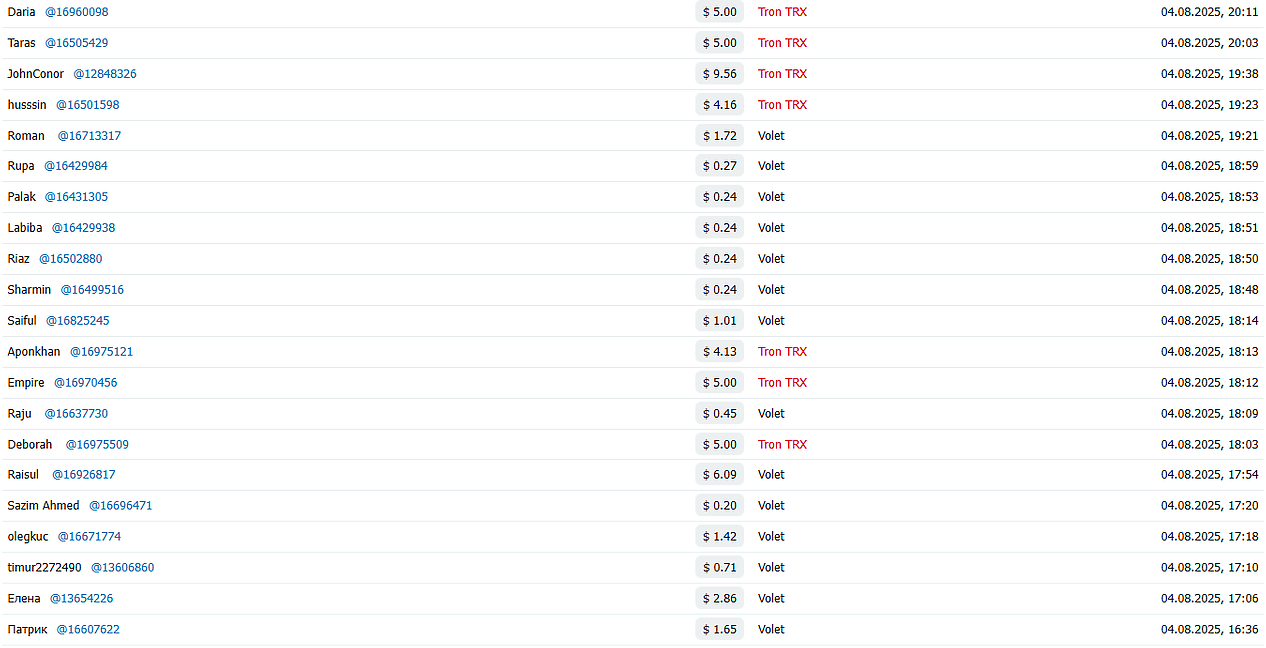Click Tron TRX label in Empire's row
The width and height of the screenshot is (1266, 648).
click(x=782, y=383)
